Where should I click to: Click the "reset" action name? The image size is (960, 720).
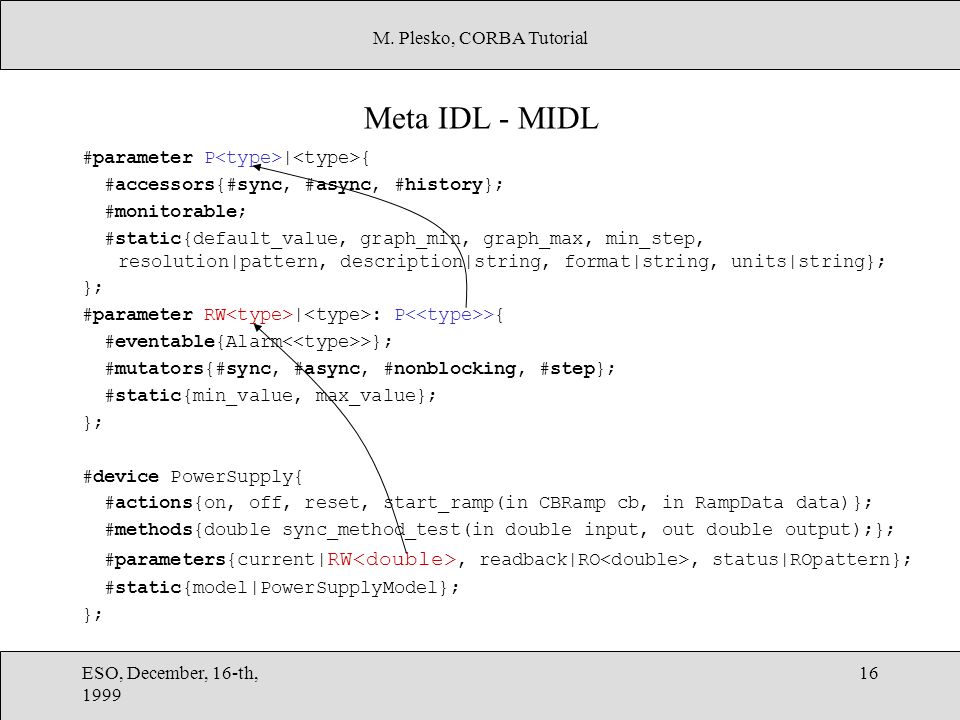(x=332, y=503)
